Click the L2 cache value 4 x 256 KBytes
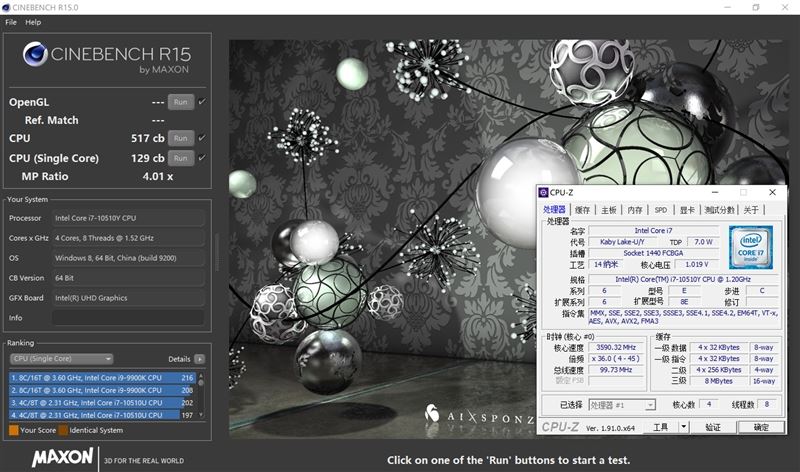Viewport: 800px width, 472px height. pyautogui.click(x=718, y=369)
